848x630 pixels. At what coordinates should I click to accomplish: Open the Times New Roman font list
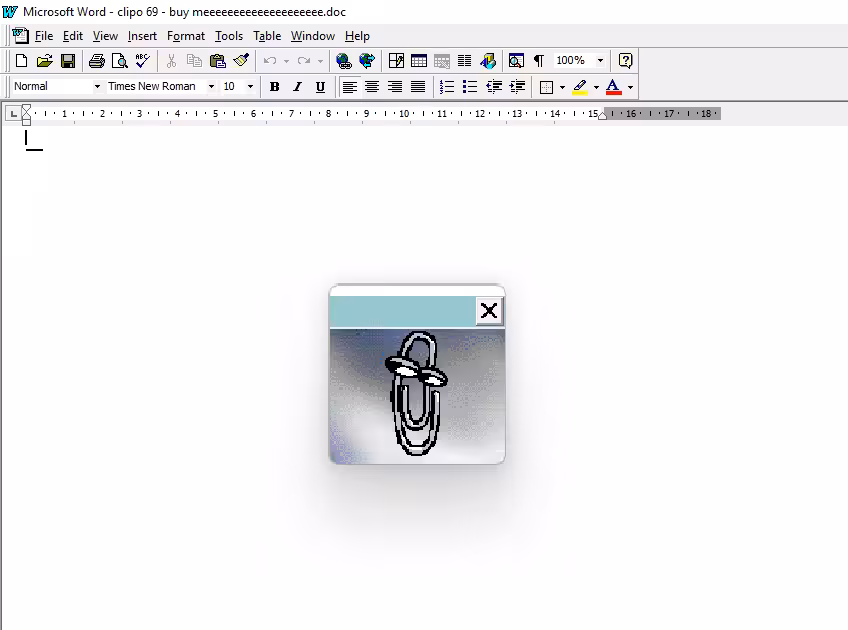[211, 87]
